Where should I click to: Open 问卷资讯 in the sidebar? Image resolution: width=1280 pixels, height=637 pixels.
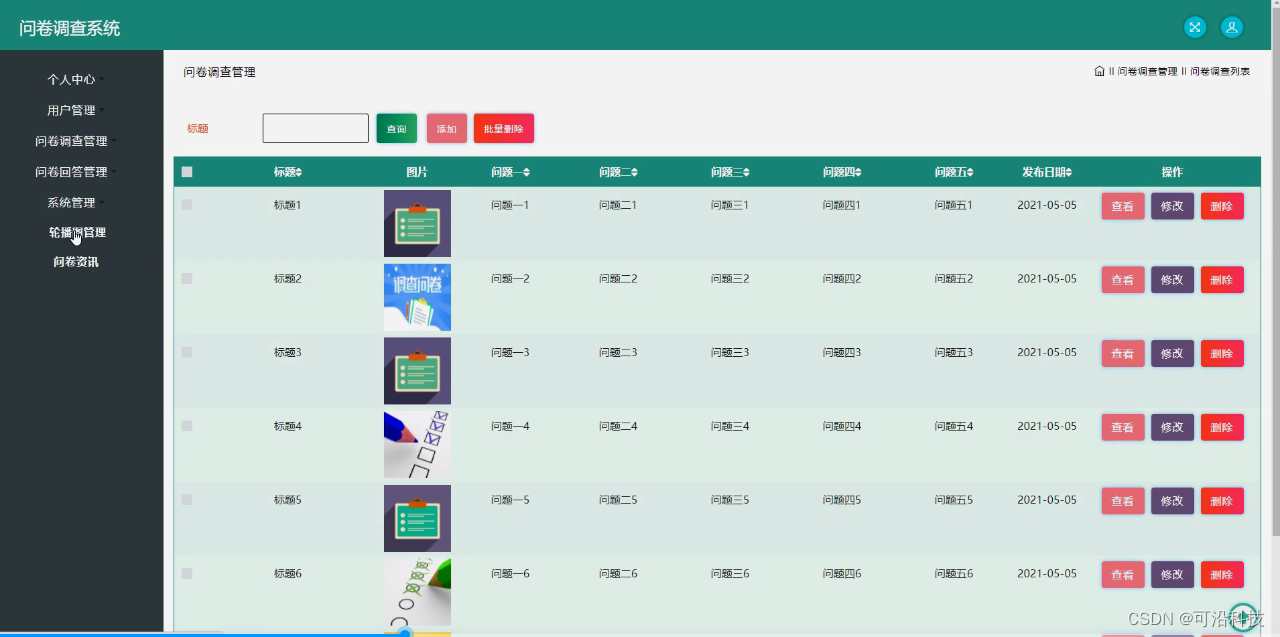(x=76, y=262)
